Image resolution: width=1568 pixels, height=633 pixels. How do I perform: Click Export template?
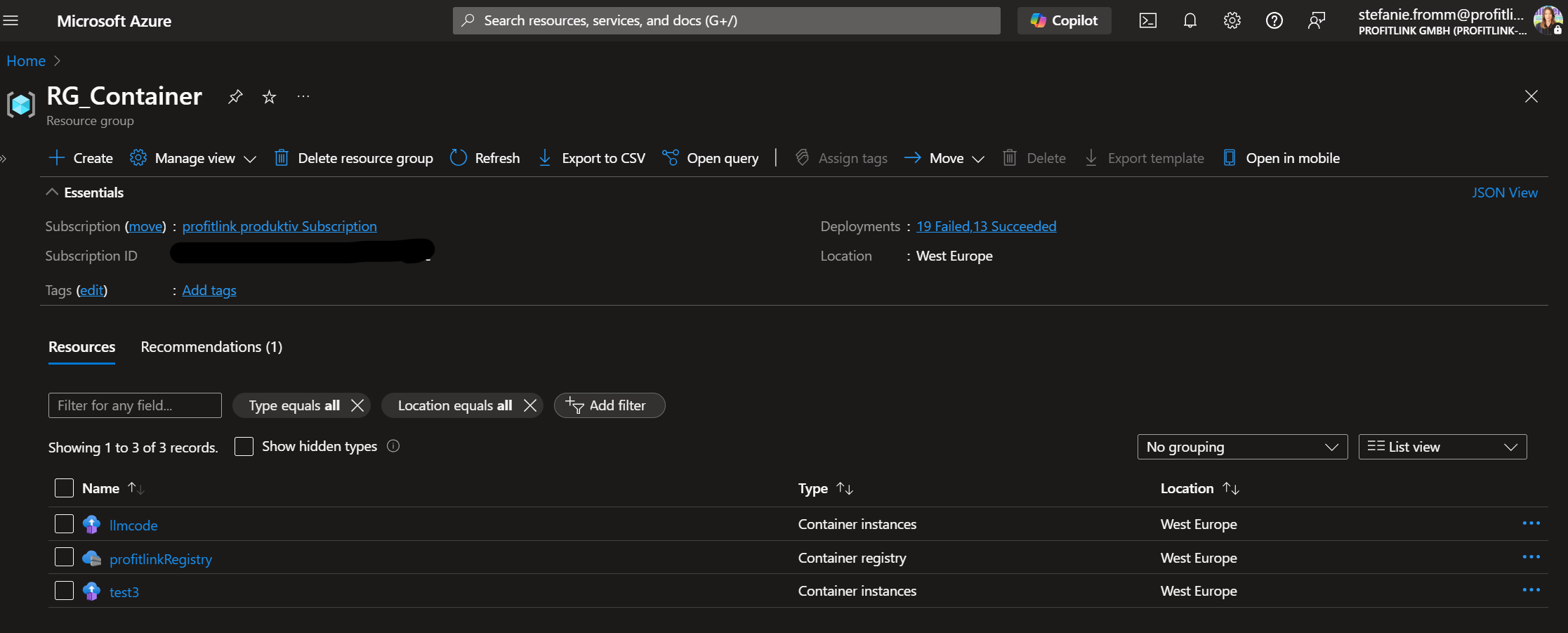point(1145,158)
